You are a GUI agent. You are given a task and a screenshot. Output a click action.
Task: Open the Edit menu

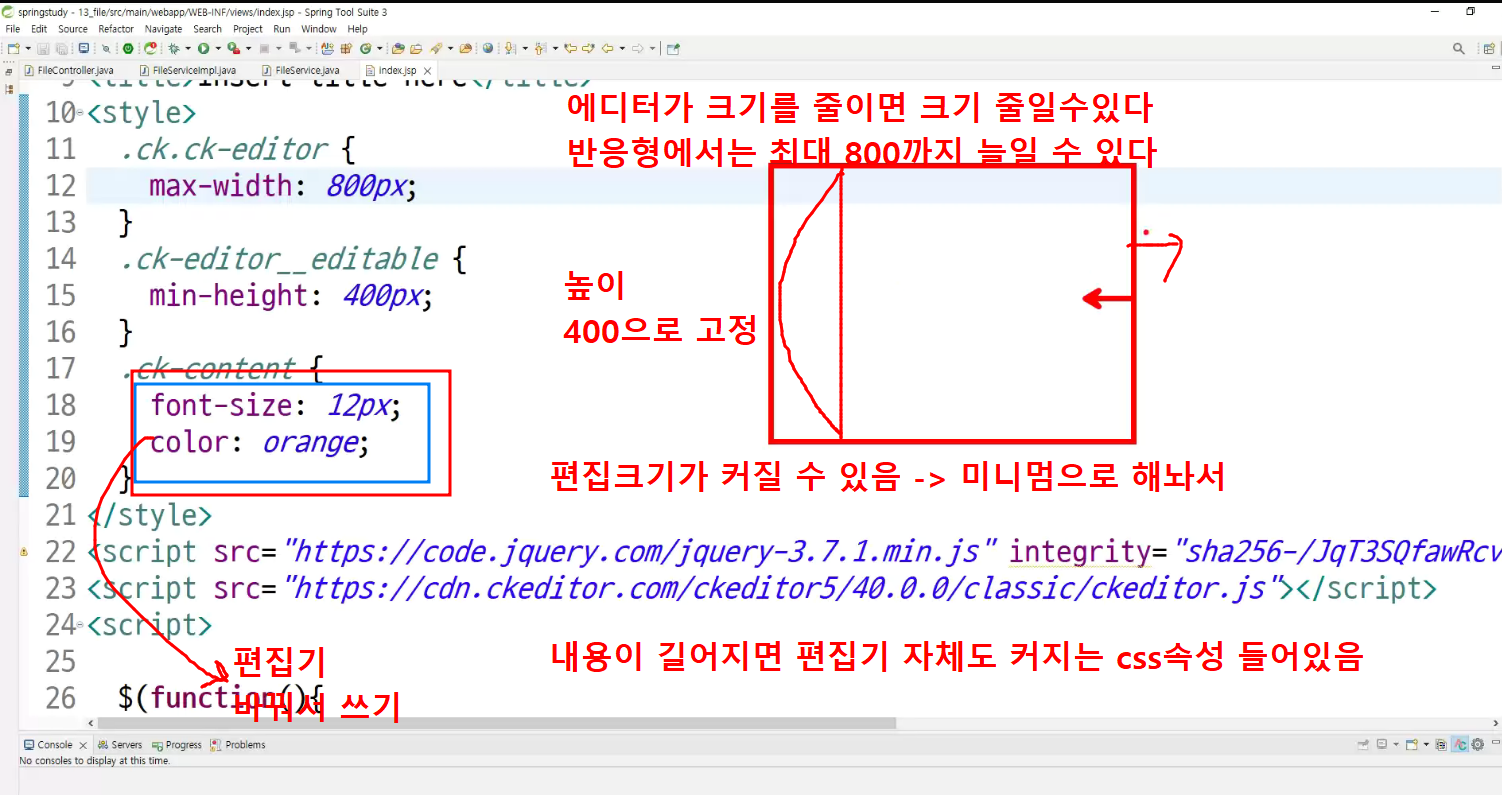pos(39,29)
